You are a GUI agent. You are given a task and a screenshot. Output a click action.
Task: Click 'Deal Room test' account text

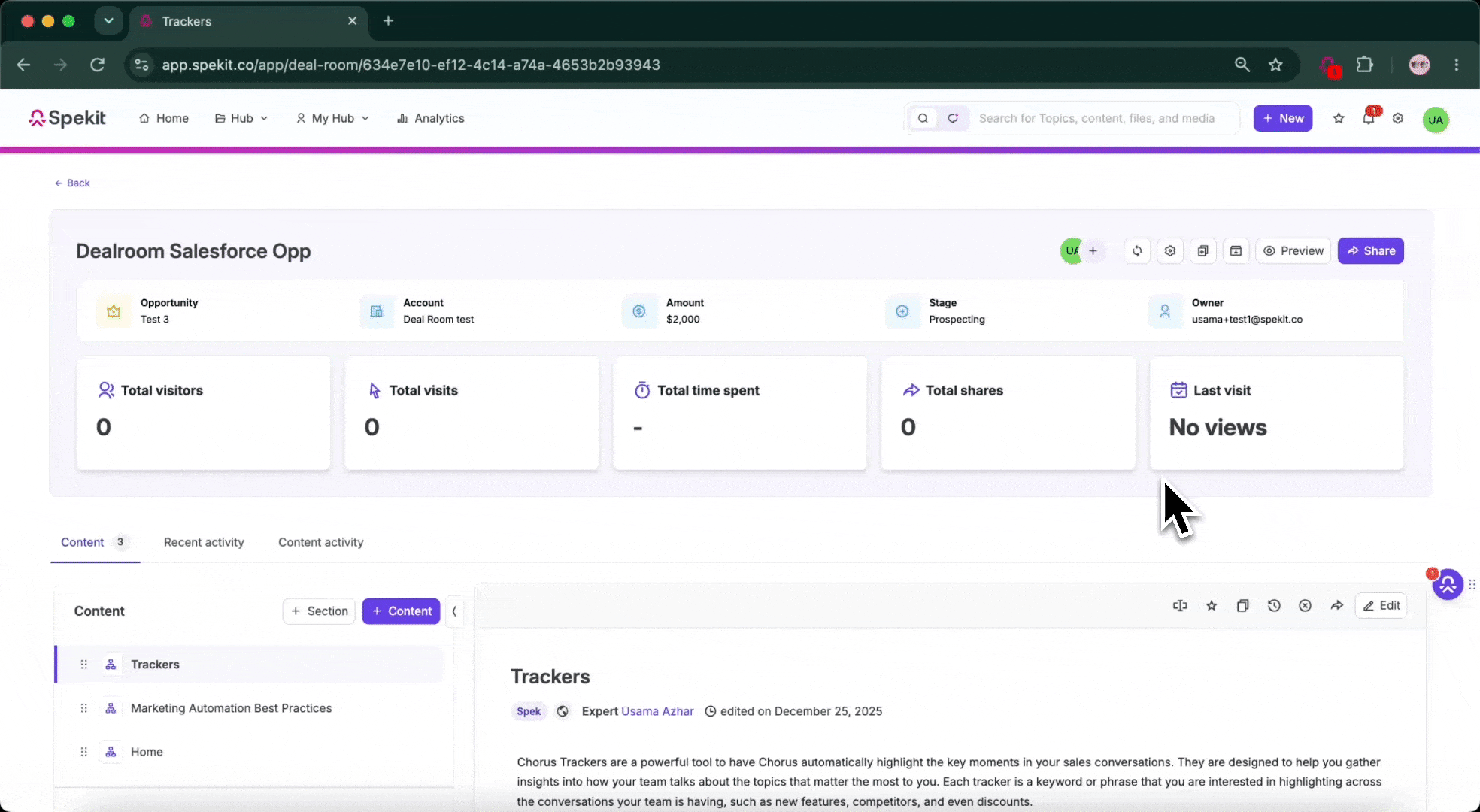tap(438, 320)
